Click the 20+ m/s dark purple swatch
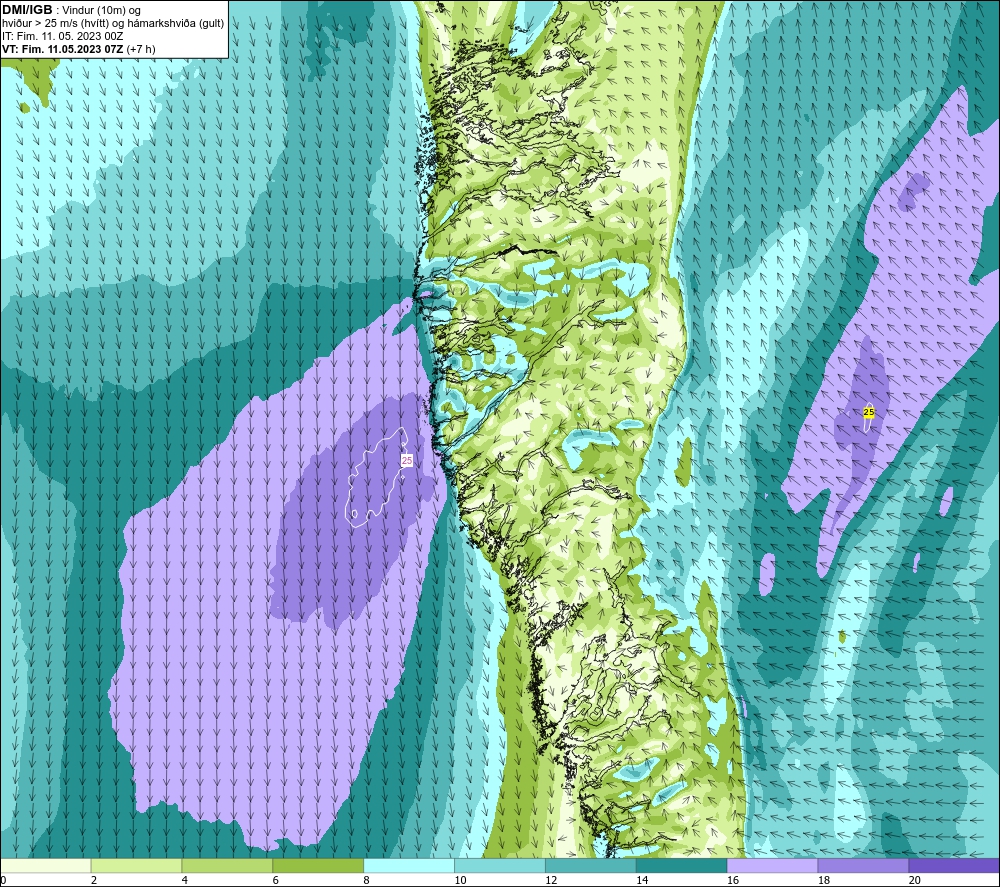 (954, 865)
